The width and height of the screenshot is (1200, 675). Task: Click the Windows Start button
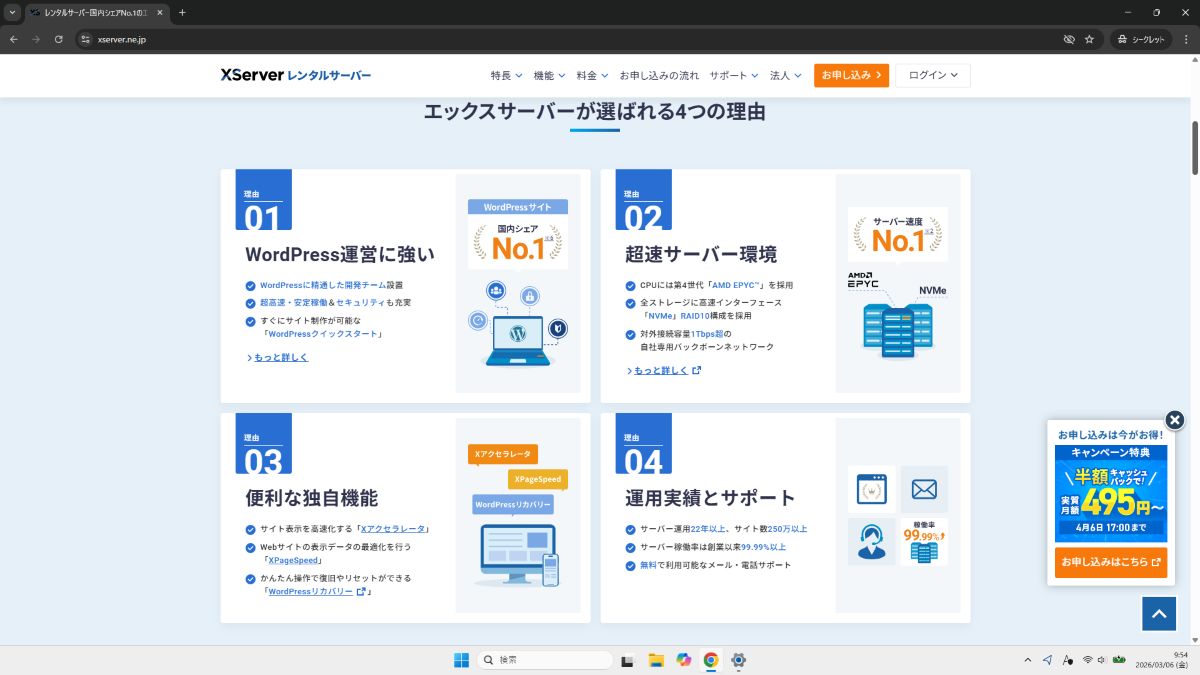[461, 660]
